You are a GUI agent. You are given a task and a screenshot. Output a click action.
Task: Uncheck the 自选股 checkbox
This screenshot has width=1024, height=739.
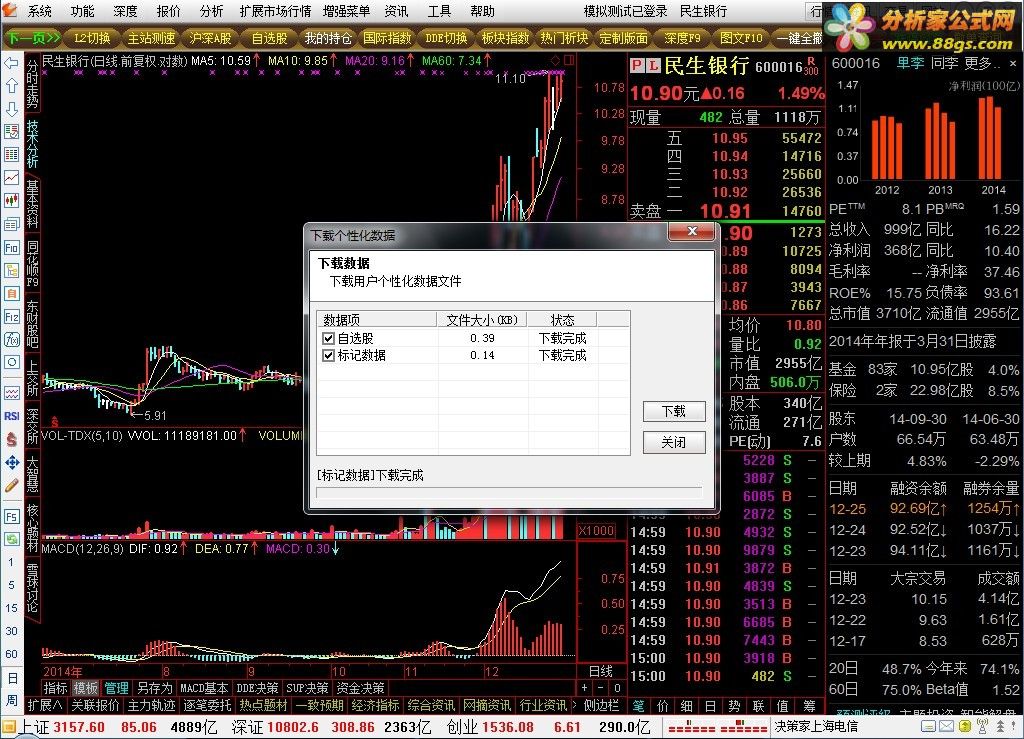click(x=328, y=338)
